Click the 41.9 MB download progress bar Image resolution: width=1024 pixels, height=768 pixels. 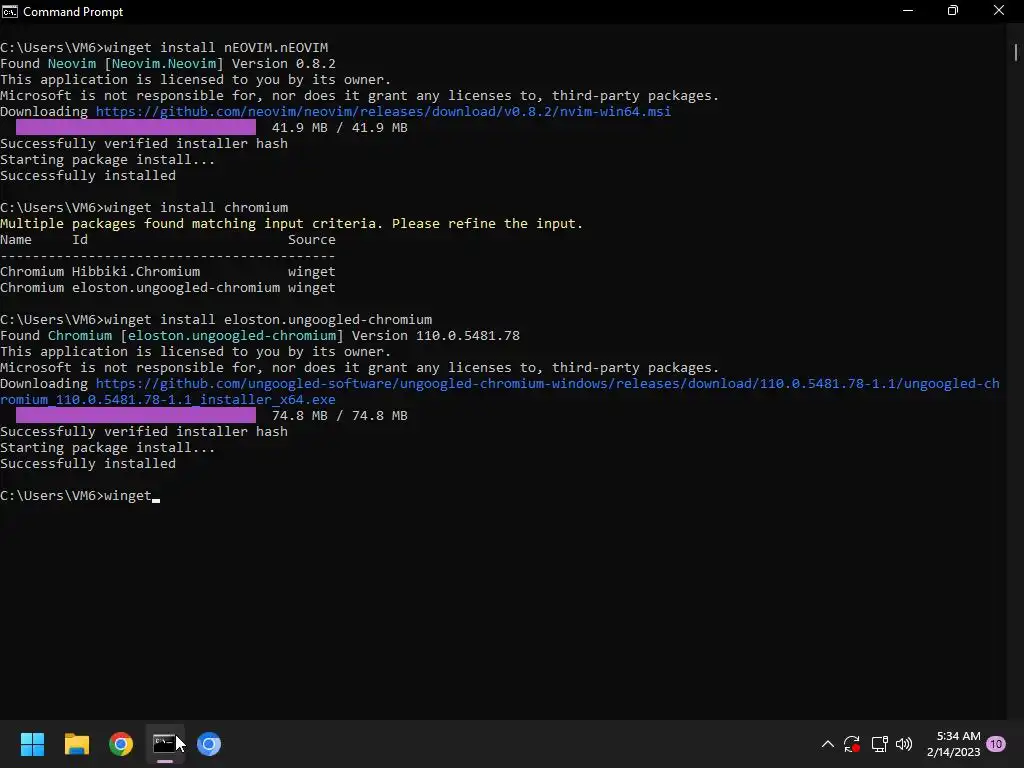[136, 127]
